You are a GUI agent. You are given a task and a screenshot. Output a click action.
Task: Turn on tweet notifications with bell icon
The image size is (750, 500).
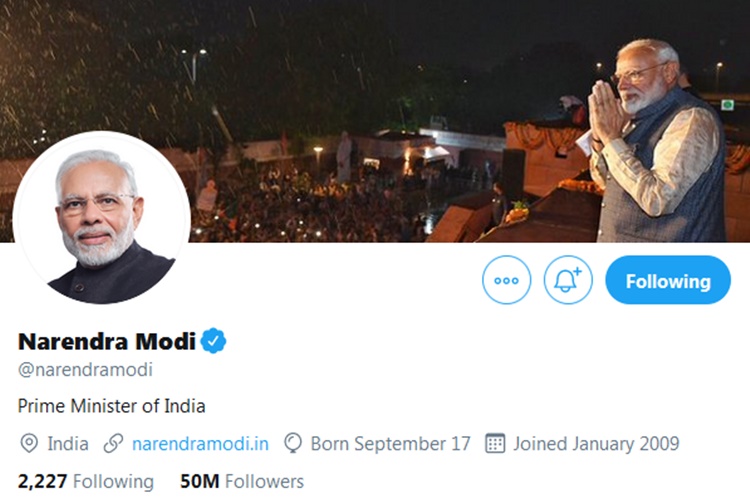[x=568, y=280]
